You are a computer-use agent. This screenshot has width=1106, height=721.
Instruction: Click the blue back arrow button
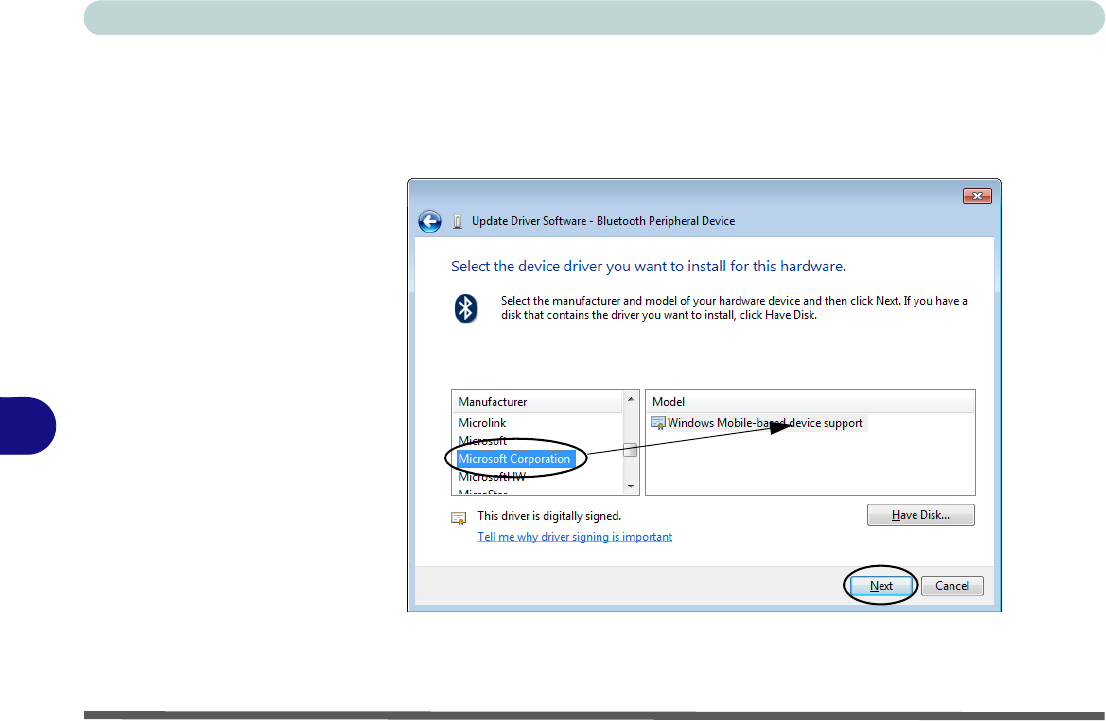[430, 222]
